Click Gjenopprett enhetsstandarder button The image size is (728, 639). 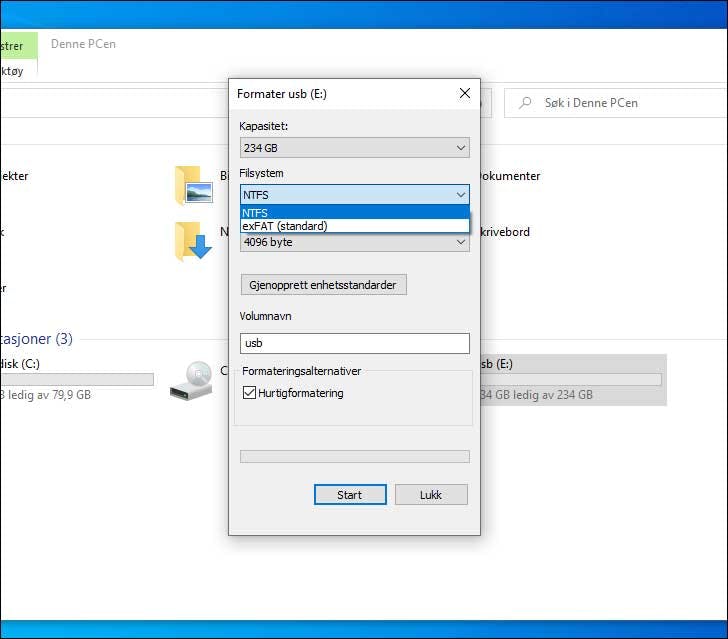323,285
